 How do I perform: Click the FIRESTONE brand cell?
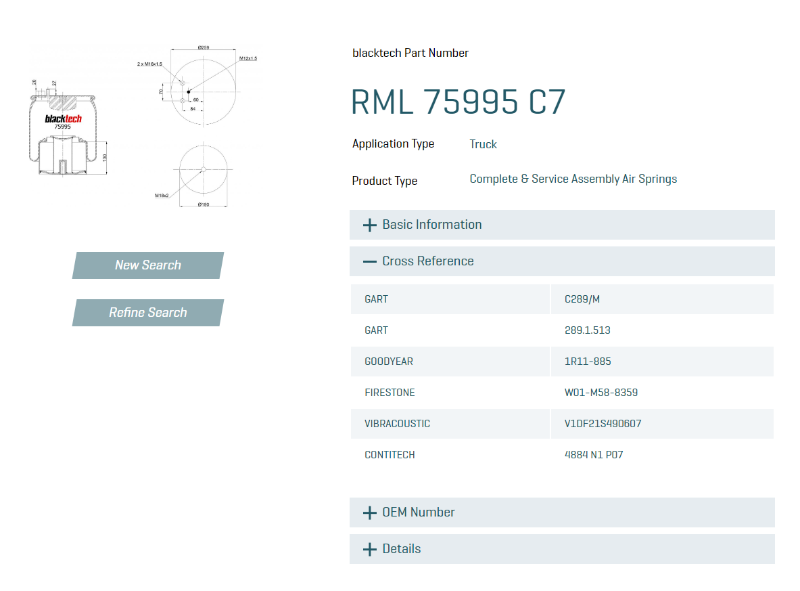point(450,393)
